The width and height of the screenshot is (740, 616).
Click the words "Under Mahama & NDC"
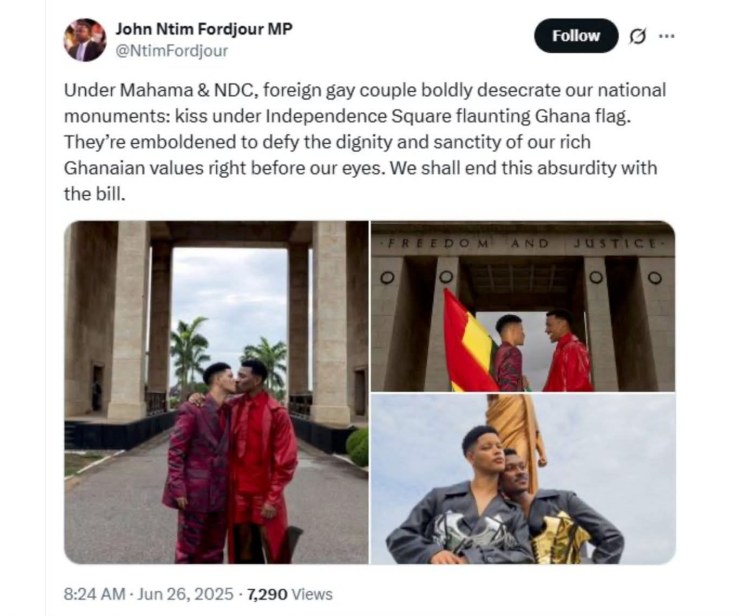(x=161, y=90)
